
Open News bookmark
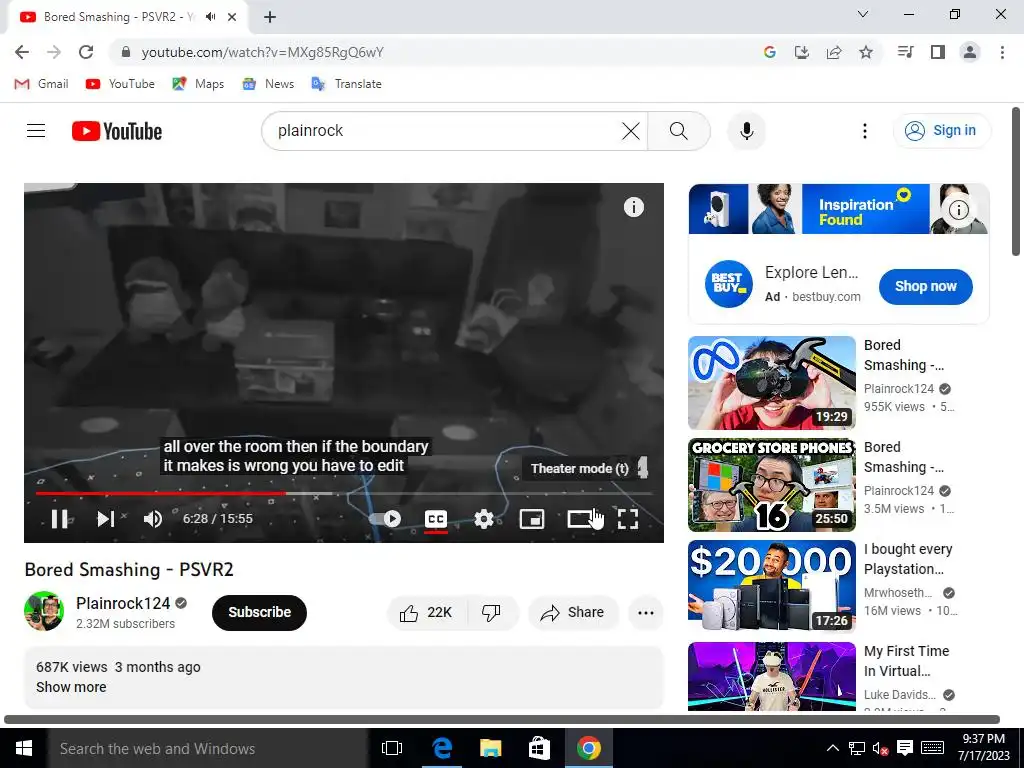click(268, 84)
